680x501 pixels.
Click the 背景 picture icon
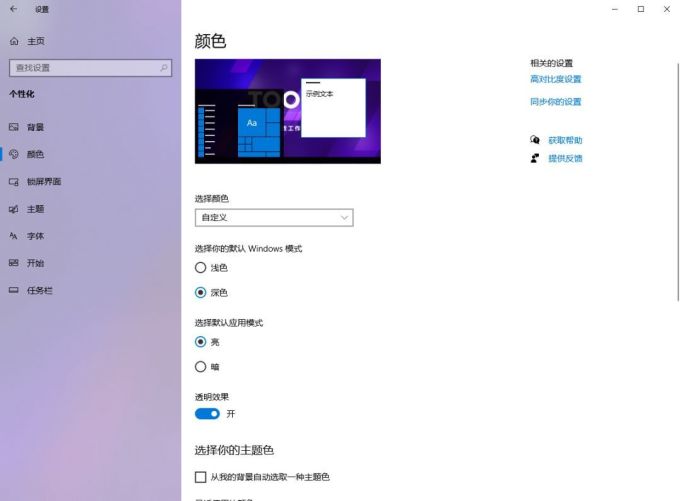14,127
